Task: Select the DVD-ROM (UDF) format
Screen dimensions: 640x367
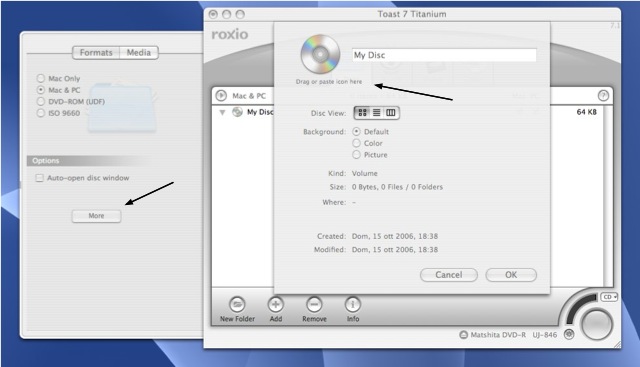Action: pyautogui.click(x=40, y=101)
